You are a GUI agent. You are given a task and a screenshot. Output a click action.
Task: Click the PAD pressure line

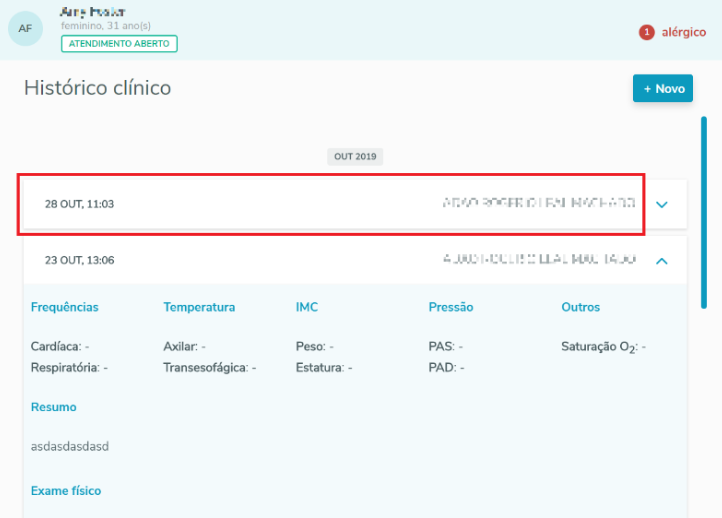point(446,367)
